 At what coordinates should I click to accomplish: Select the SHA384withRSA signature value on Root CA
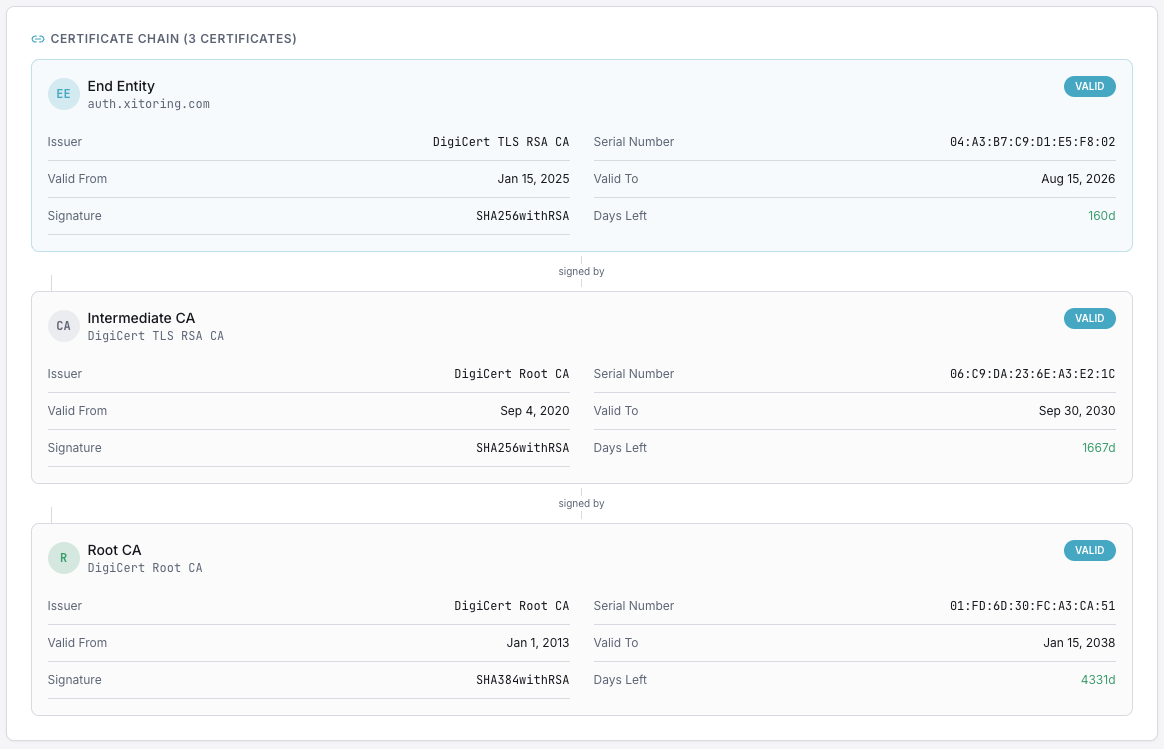point(522,679)
